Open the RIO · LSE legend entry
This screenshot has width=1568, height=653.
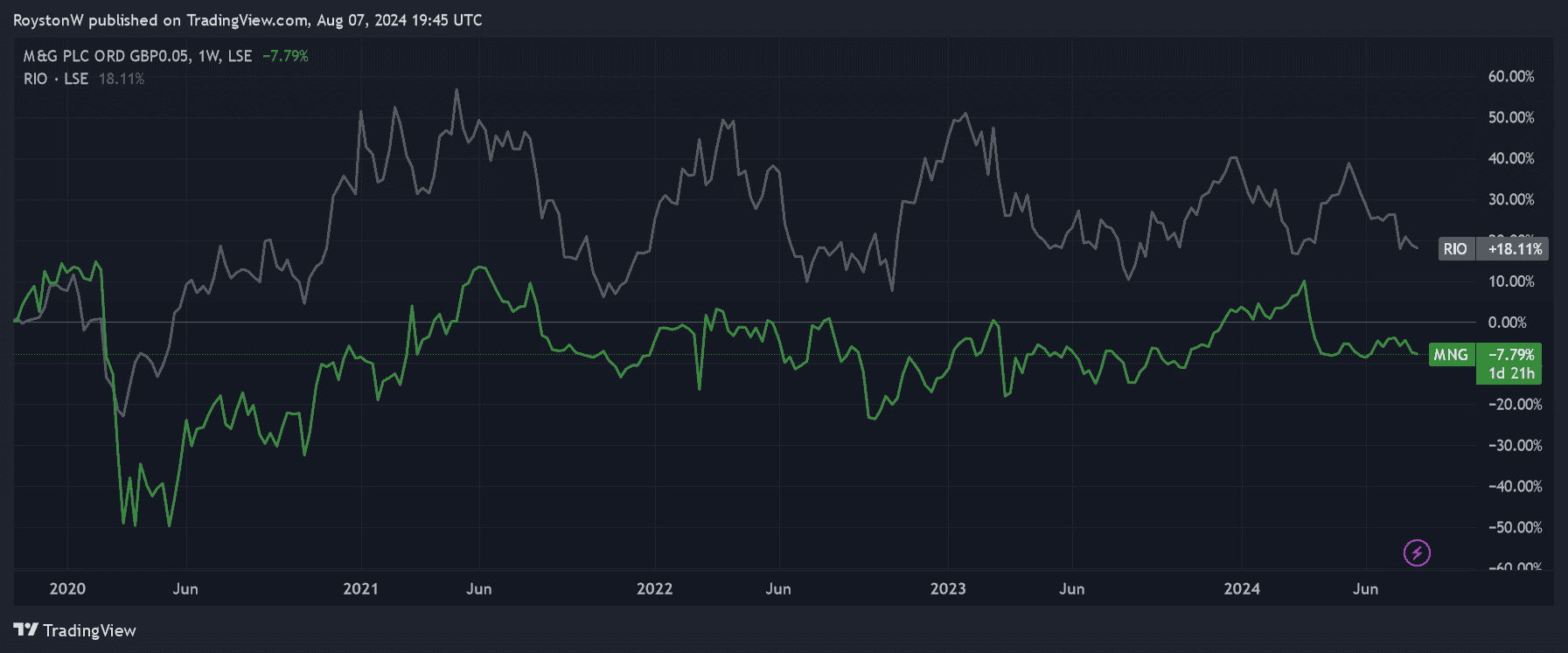tap(55, 79)
